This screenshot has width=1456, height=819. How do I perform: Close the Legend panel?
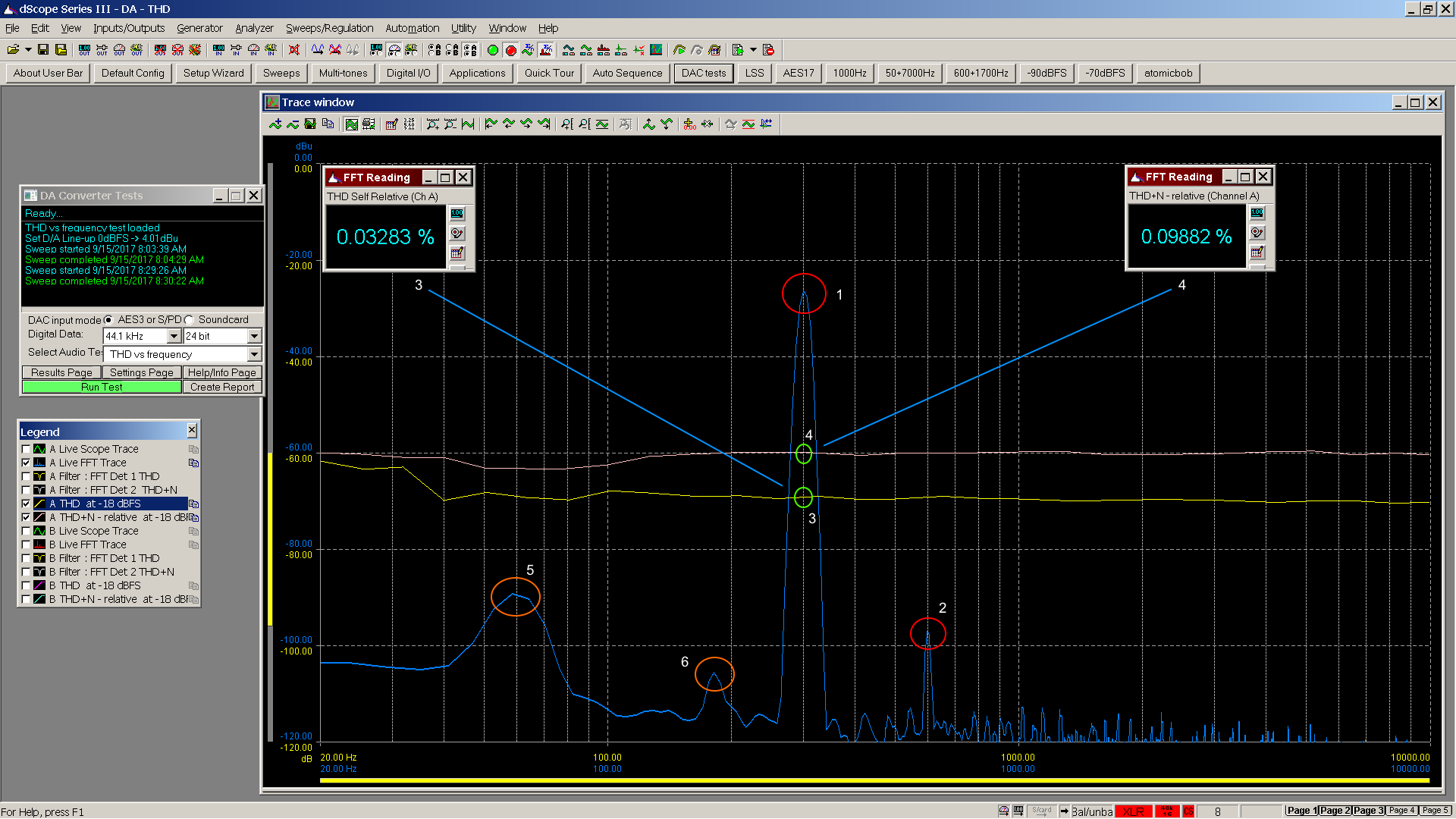pos(192,431)
